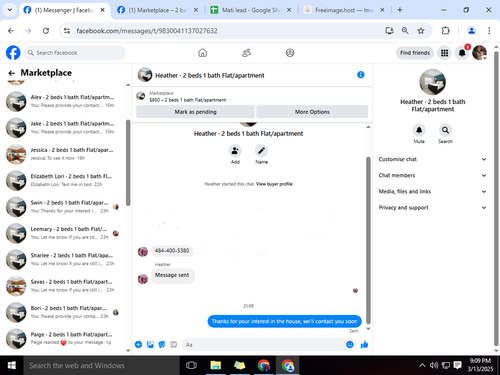Image resolution: width=500 pixels, height=375 pixels.
Task: Bookmark this page with the star icon
Action: (421, 31)
